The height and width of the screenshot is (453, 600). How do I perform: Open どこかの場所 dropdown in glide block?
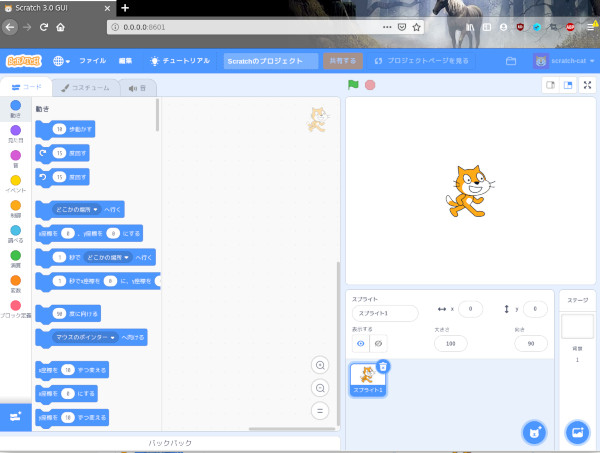click(x=108, y=257)
